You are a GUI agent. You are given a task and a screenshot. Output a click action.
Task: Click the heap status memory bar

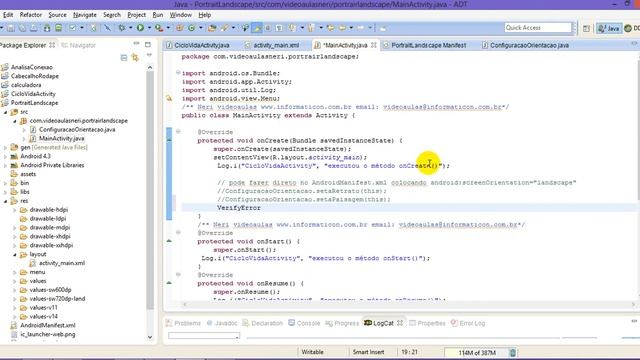[476, 352]
